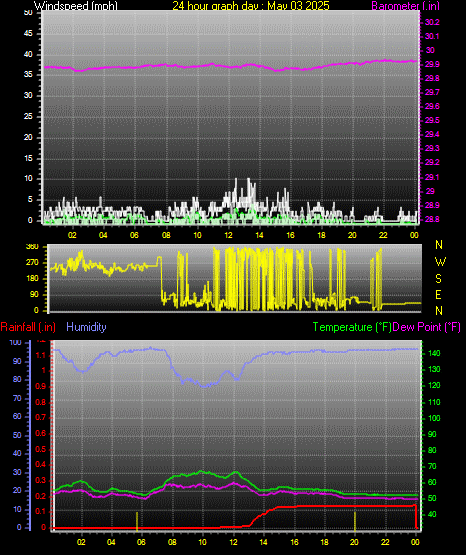The width and height of the screenshot is (466, 555).
Task: Click the 0.3 value on rainfall axis
Action: click(41, 481)
